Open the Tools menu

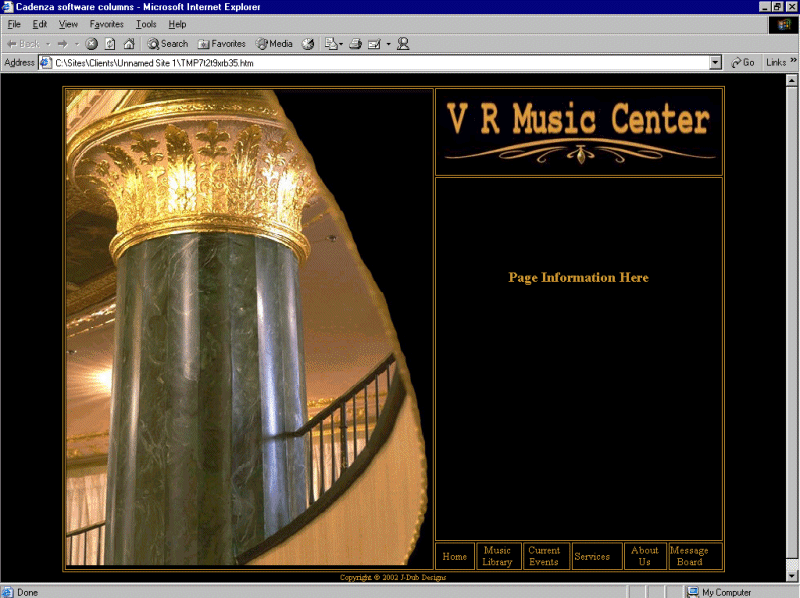pos(146,24)
